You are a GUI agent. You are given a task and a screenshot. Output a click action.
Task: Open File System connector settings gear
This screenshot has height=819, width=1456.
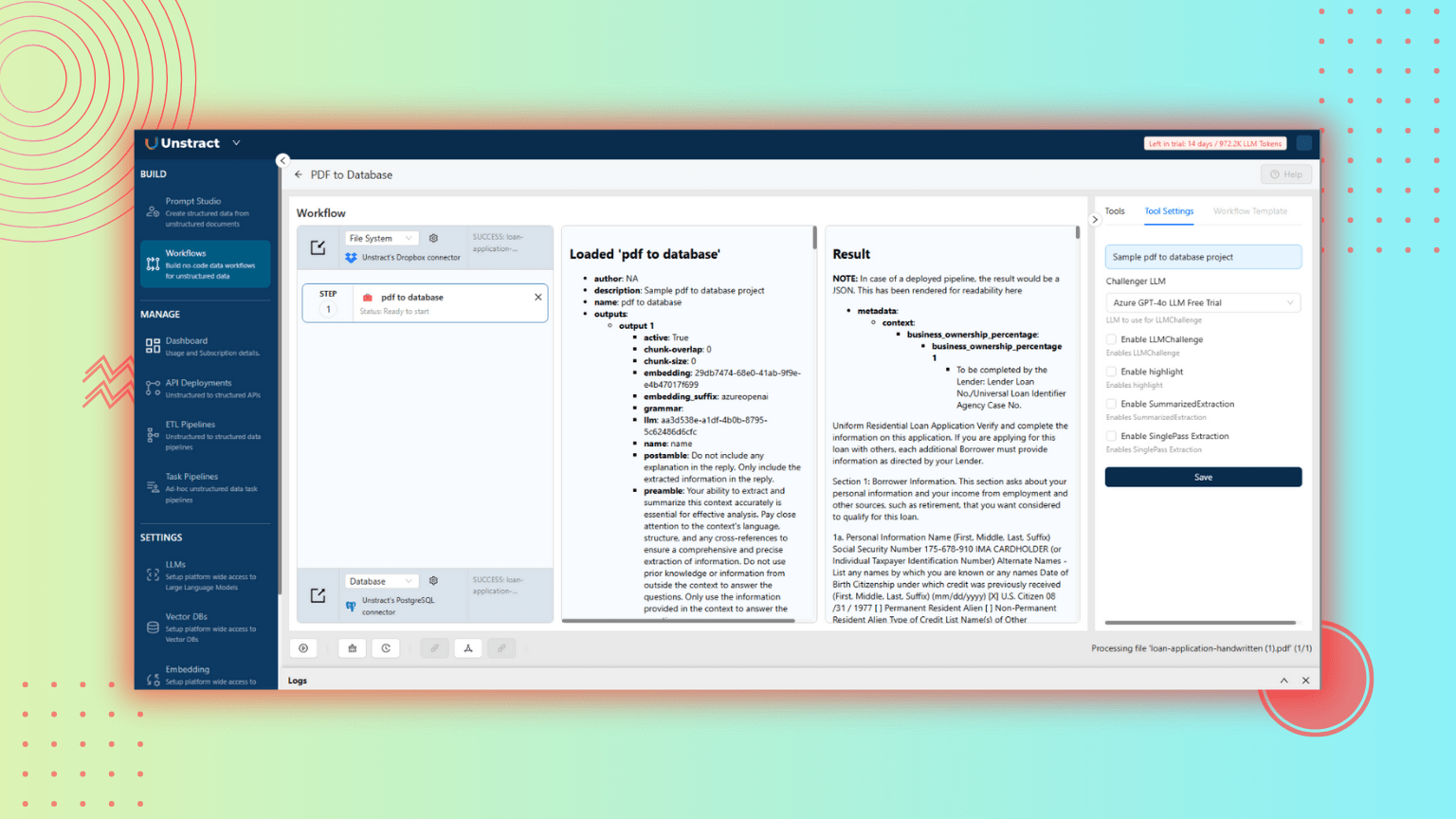(x=433, y=239)
